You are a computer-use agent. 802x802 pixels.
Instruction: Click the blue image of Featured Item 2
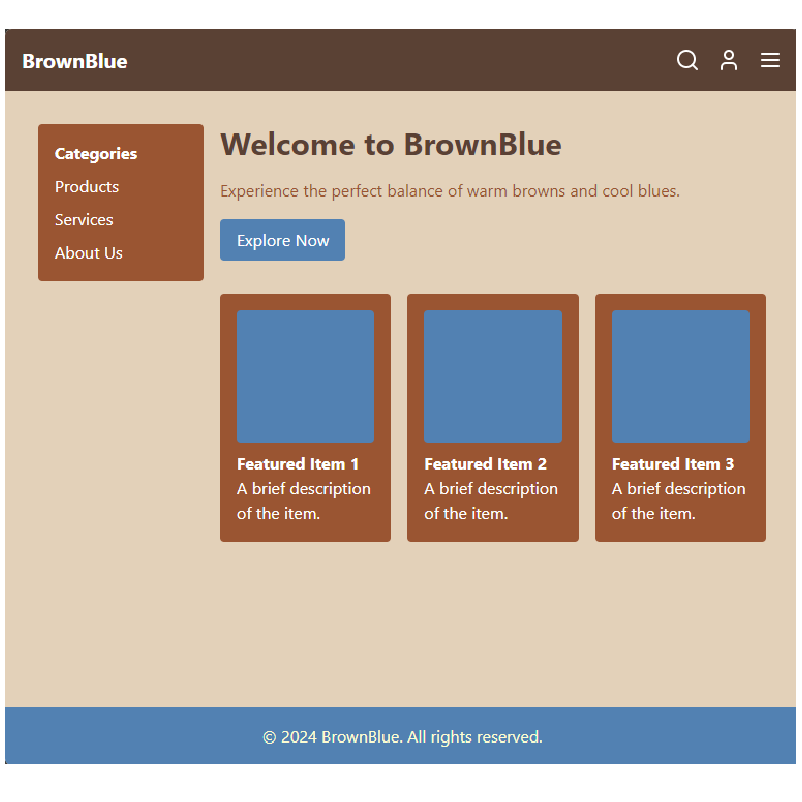[x=492, y=376]
